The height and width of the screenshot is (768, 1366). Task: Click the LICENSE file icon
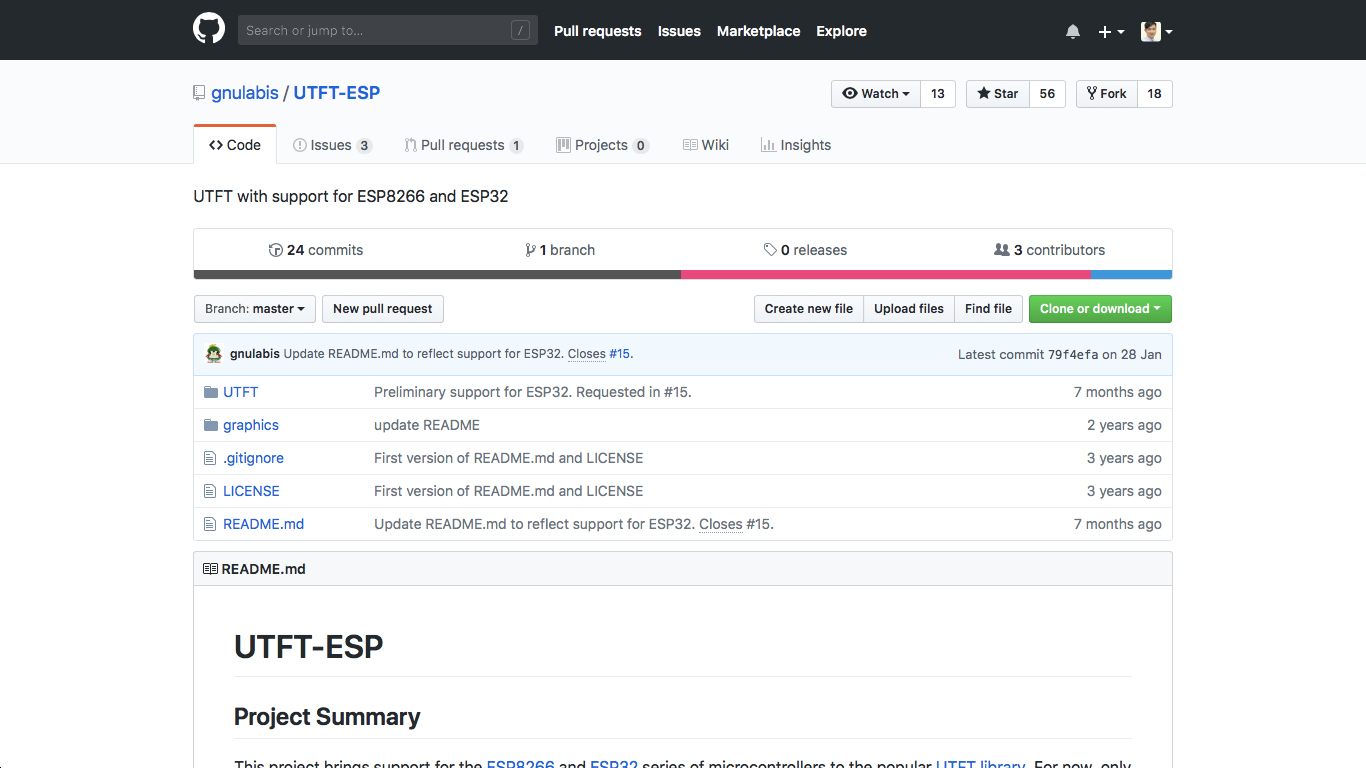coord(210,491)
